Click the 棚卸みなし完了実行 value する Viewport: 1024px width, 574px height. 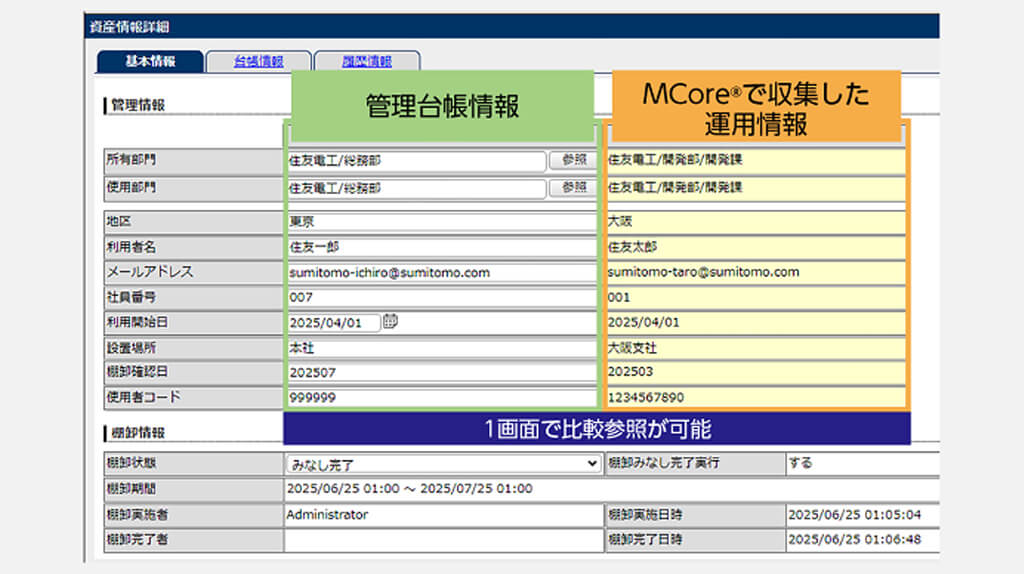tap(800, 463)
